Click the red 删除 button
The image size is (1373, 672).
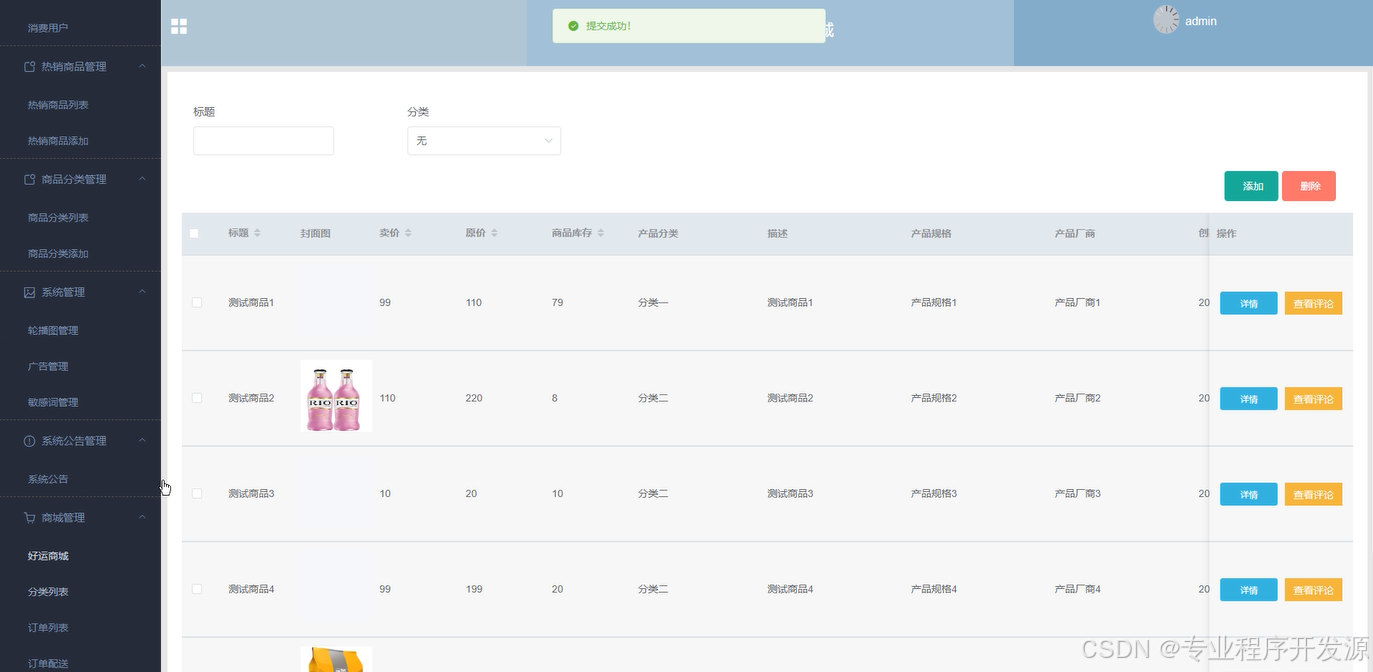pos(1309,186)
